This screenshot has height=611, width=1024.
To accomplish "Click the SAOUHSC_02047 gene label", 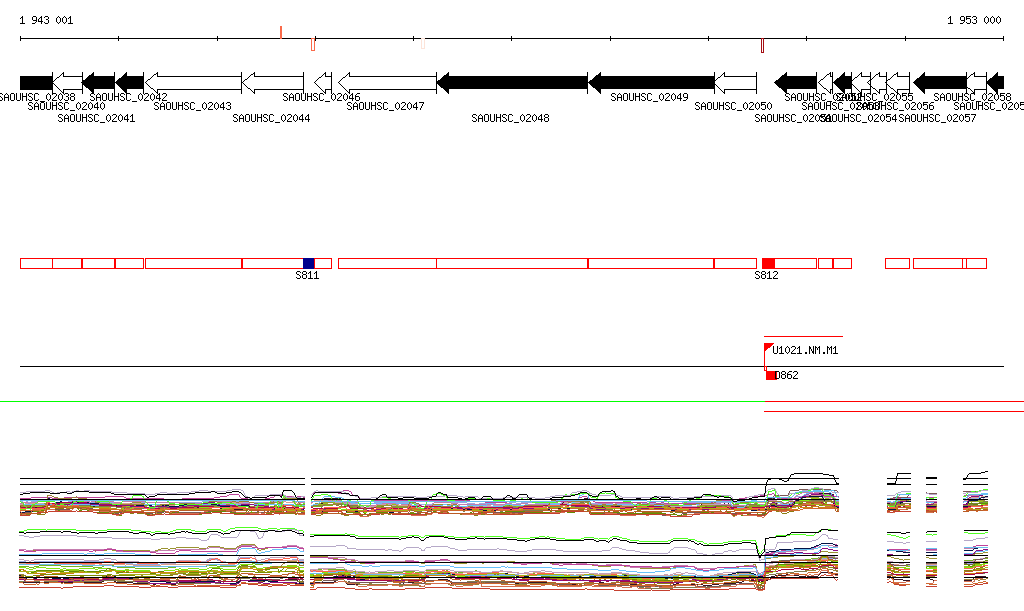I will click(385, 106).
